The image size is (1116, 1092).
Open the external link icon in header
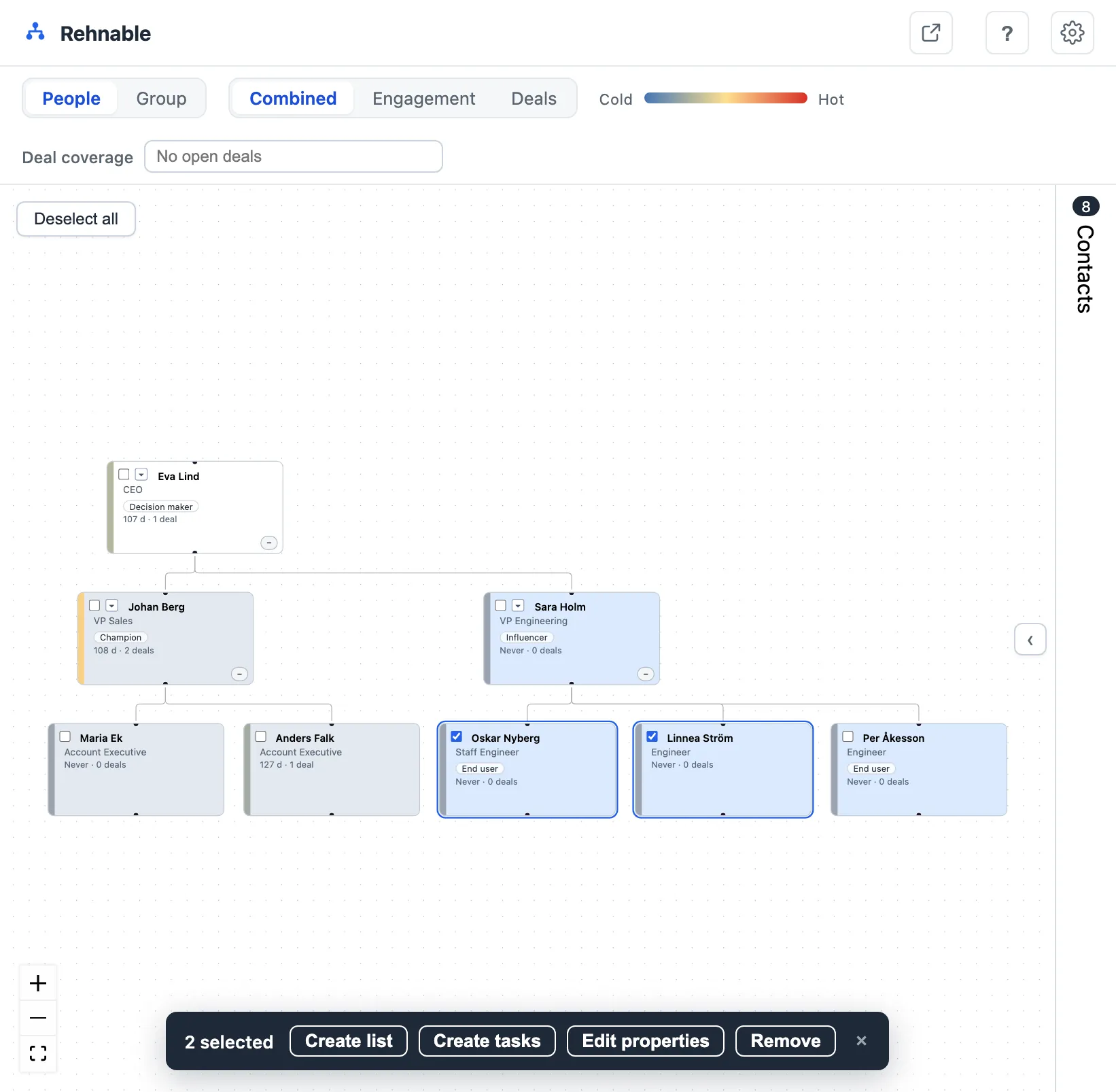coord(930,33)
